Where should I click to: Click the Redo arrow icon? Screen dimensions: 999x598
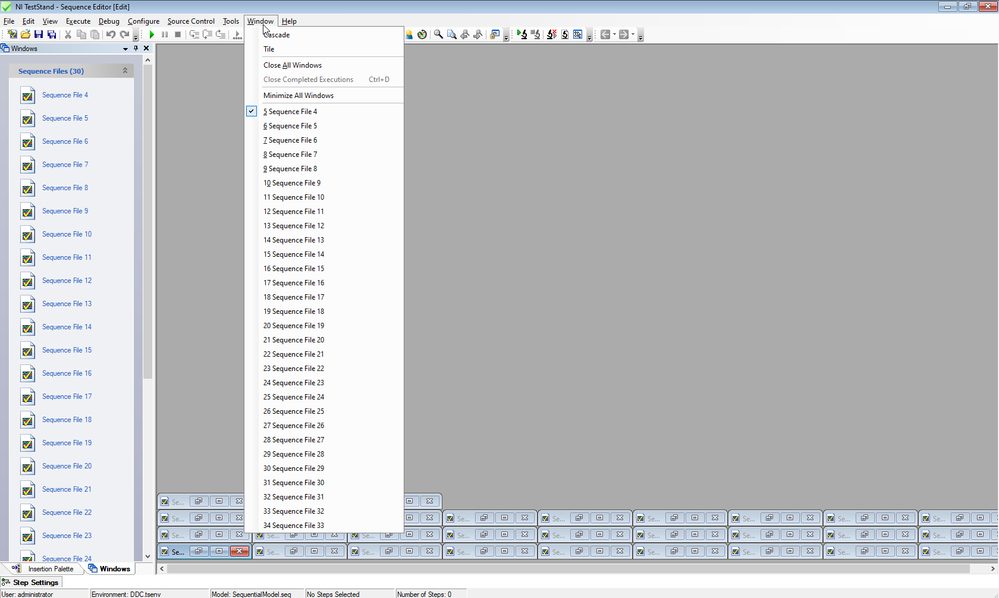124,34
